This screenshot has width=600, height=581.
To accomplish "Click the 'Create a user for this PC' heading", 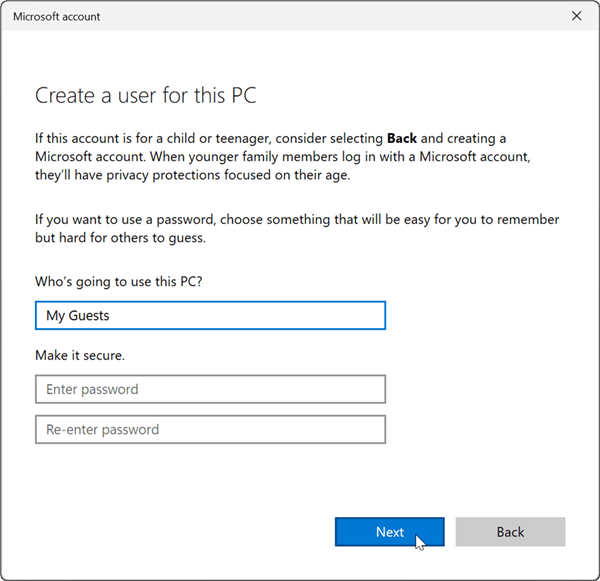I will click(146, 96).
